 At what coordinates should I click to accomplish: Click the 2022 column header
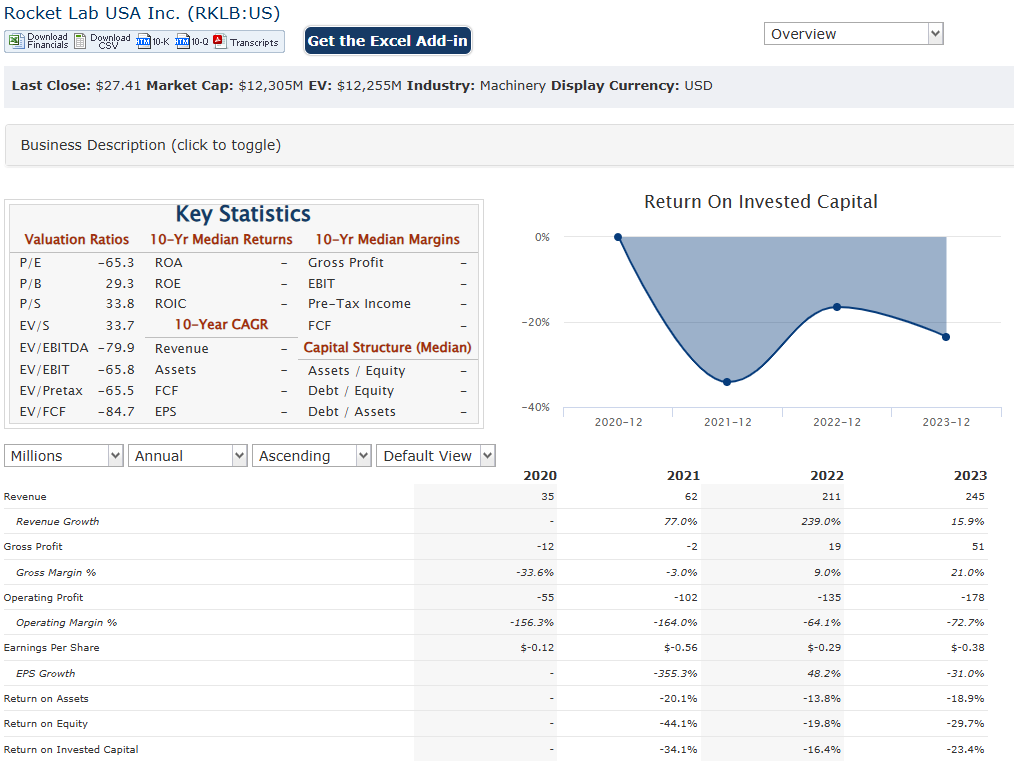pyautogui.click(x=827, y=476)
